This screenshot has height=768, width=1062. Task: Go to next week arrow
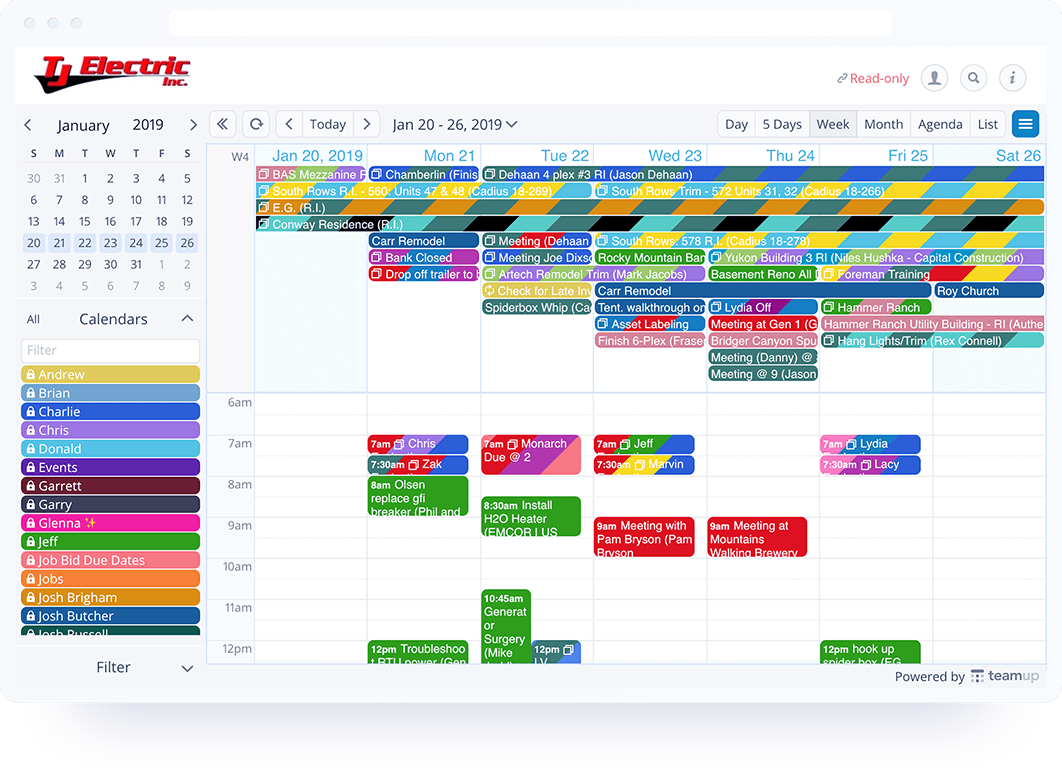click(367, 124)
